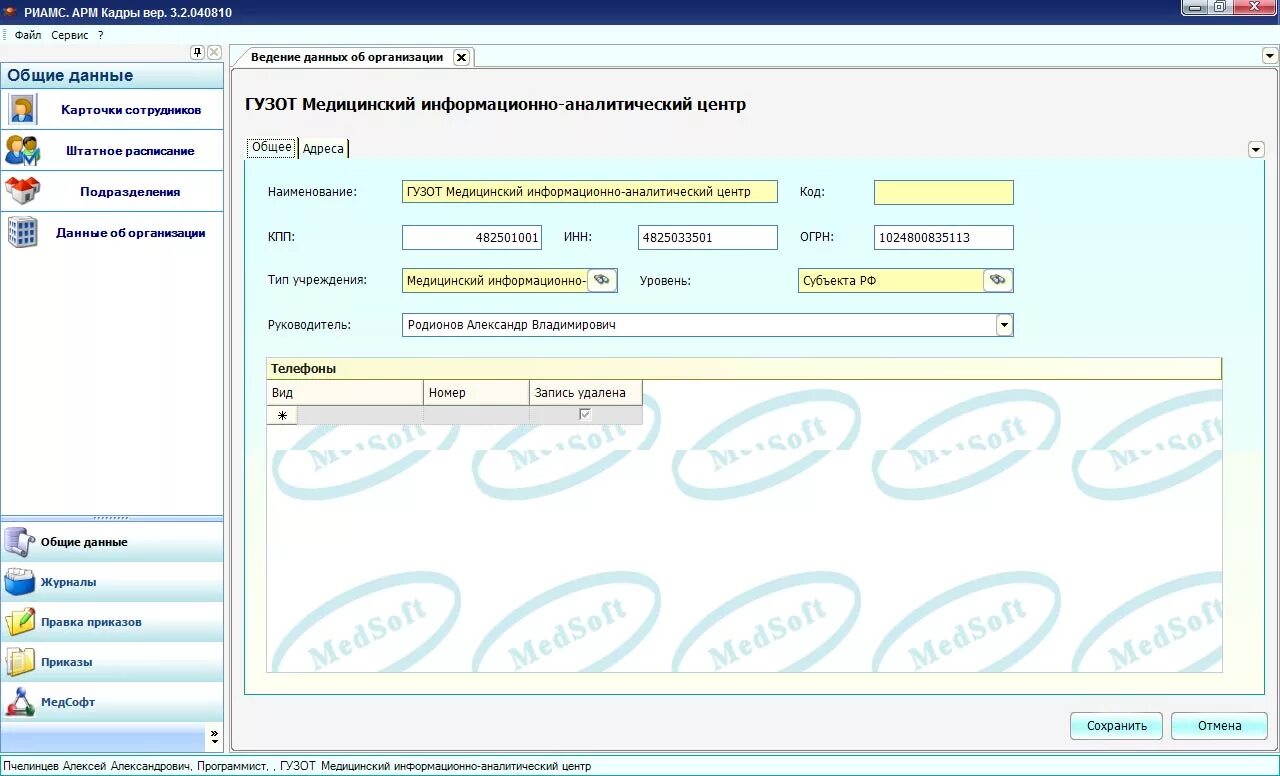
Task: Click the Подразделения houses icon
Action: pos(22,191)
